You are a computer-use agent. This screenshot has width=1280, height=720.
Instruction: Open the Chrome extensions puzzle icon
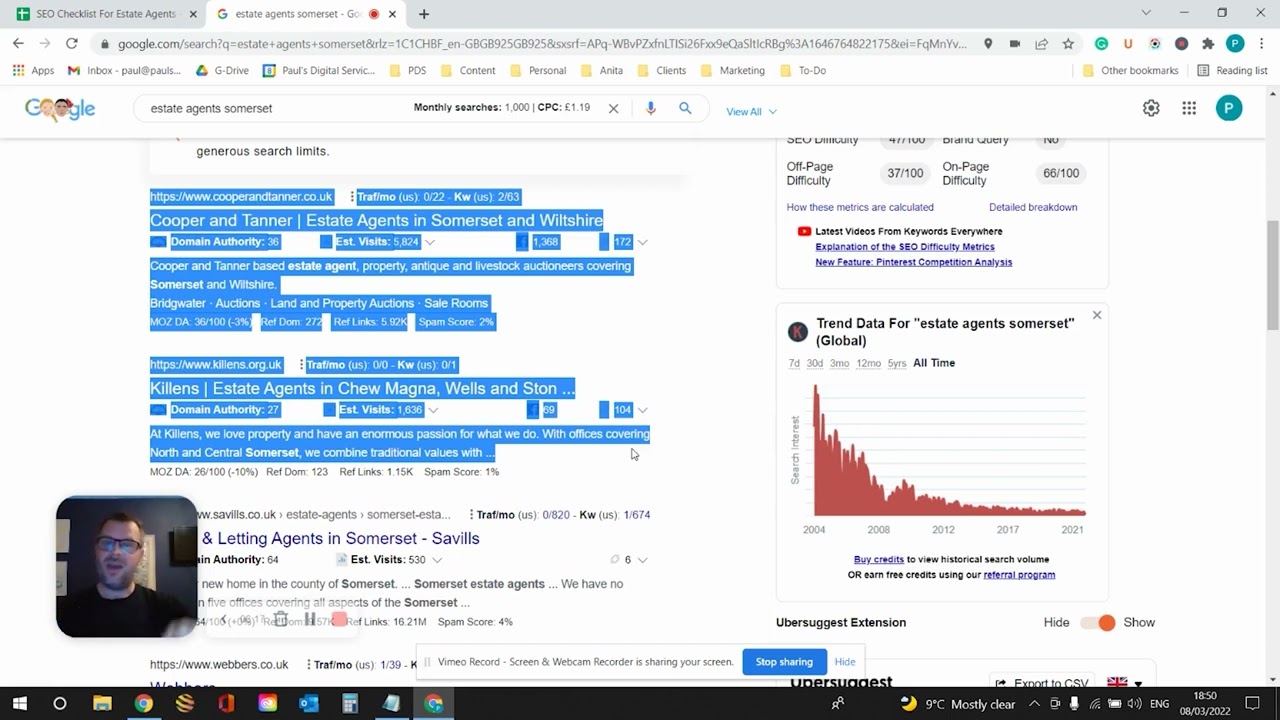[x=1208, y=43]
